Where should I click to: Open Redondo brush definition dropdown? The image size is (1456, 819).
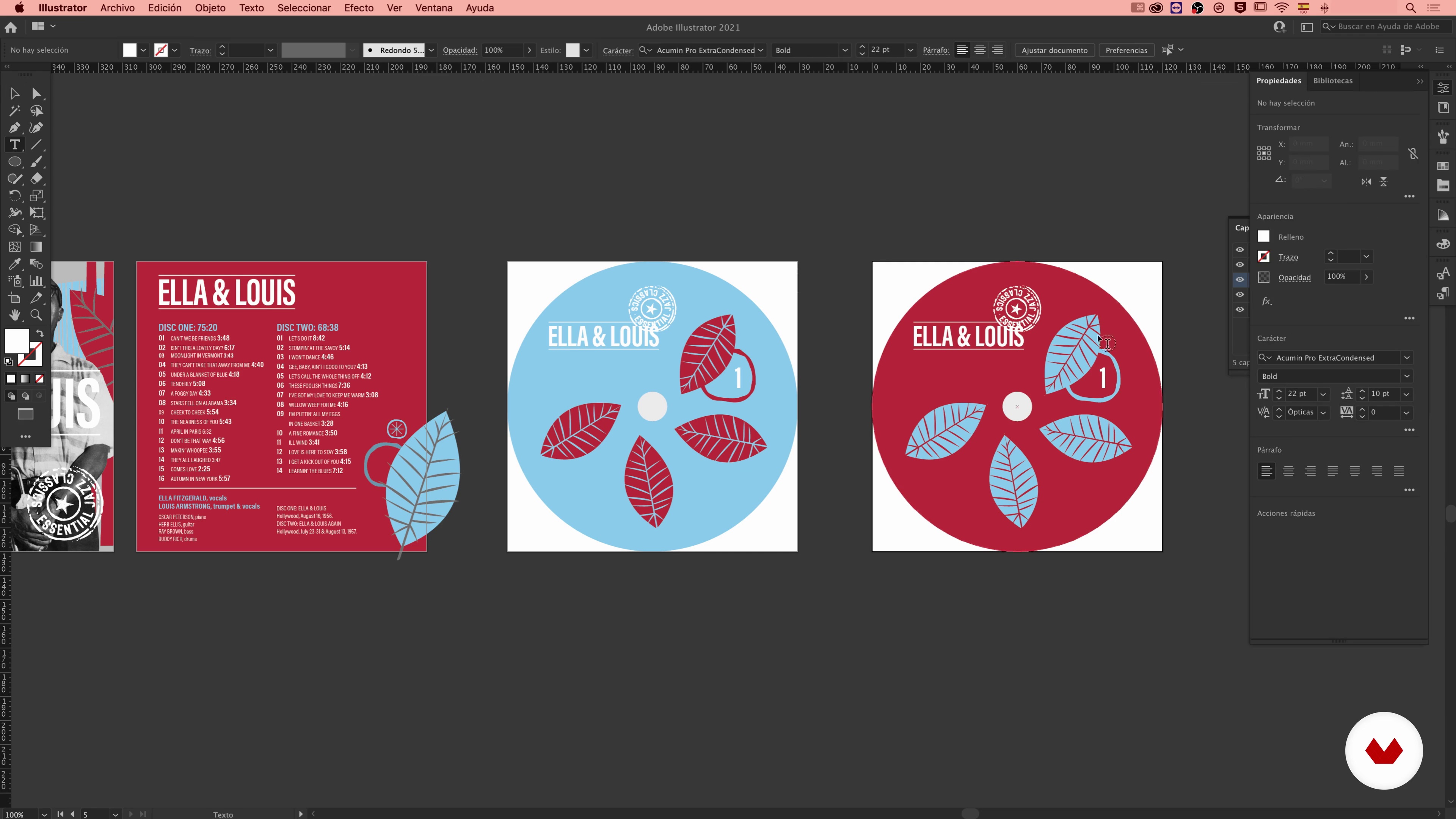pyautogui.click(x=431, y=50)
